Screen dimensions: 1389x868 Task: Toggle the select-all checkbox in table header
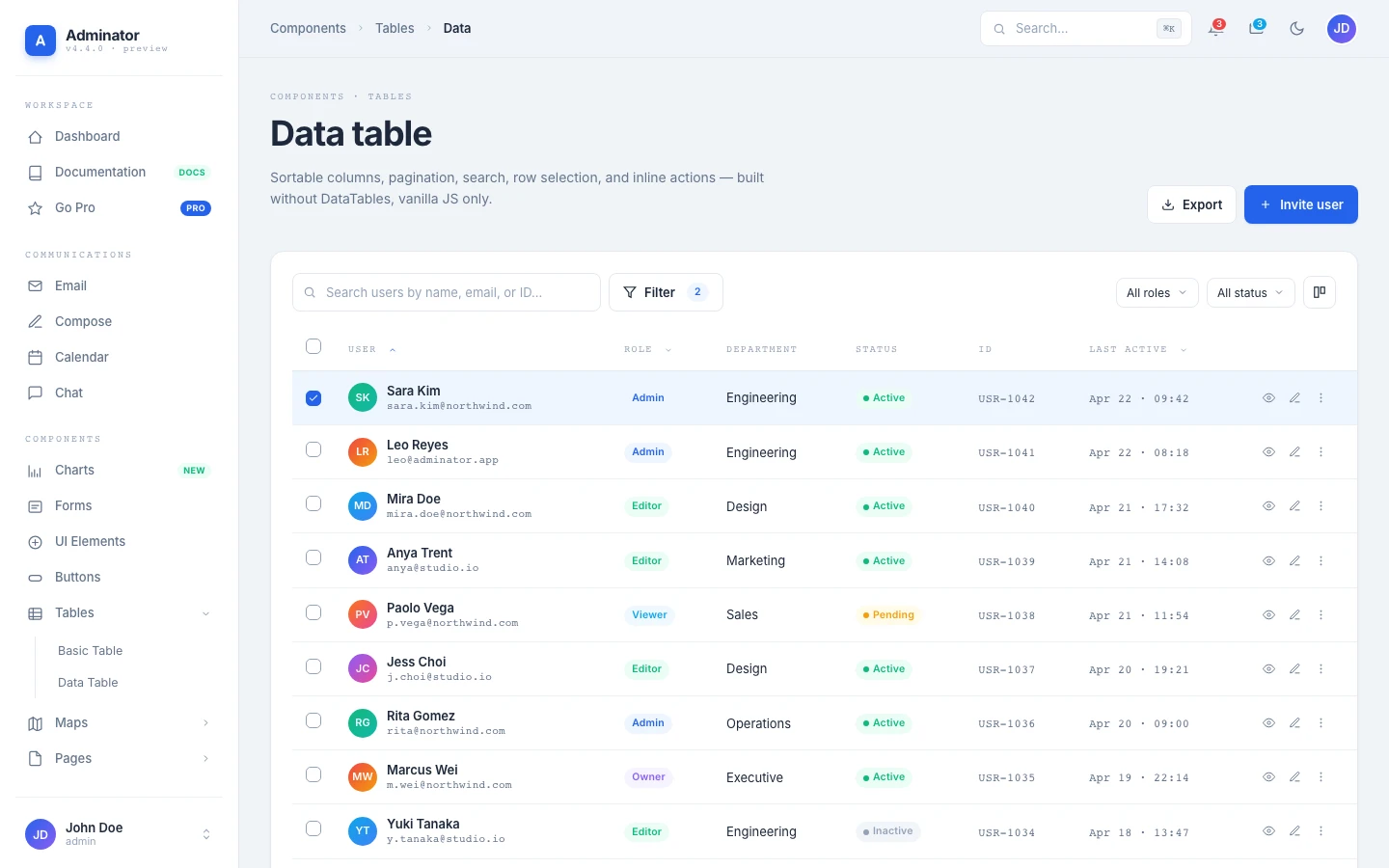pyautogui.click(x=313, y=346)
